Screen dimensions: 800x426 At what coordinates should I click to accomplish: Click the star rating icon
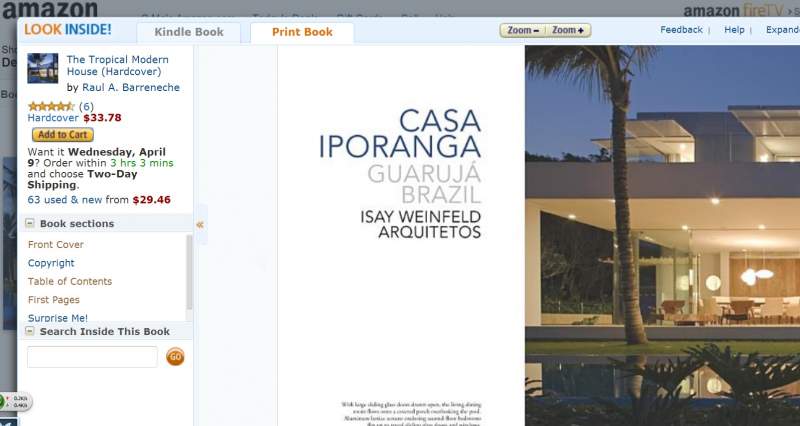52,106
